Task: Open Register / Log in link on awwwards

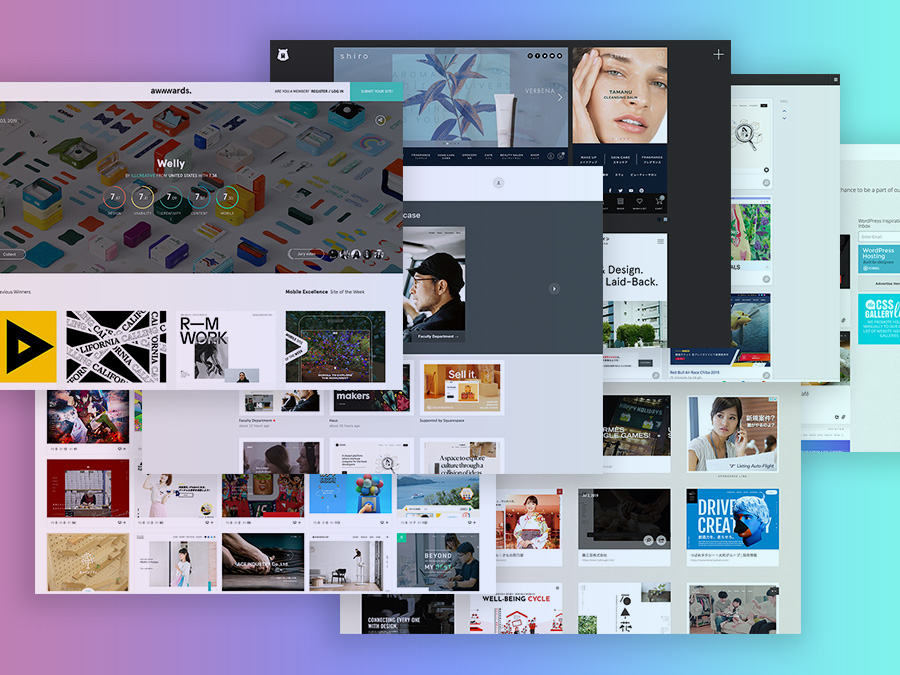Action: tap(327, 91)
